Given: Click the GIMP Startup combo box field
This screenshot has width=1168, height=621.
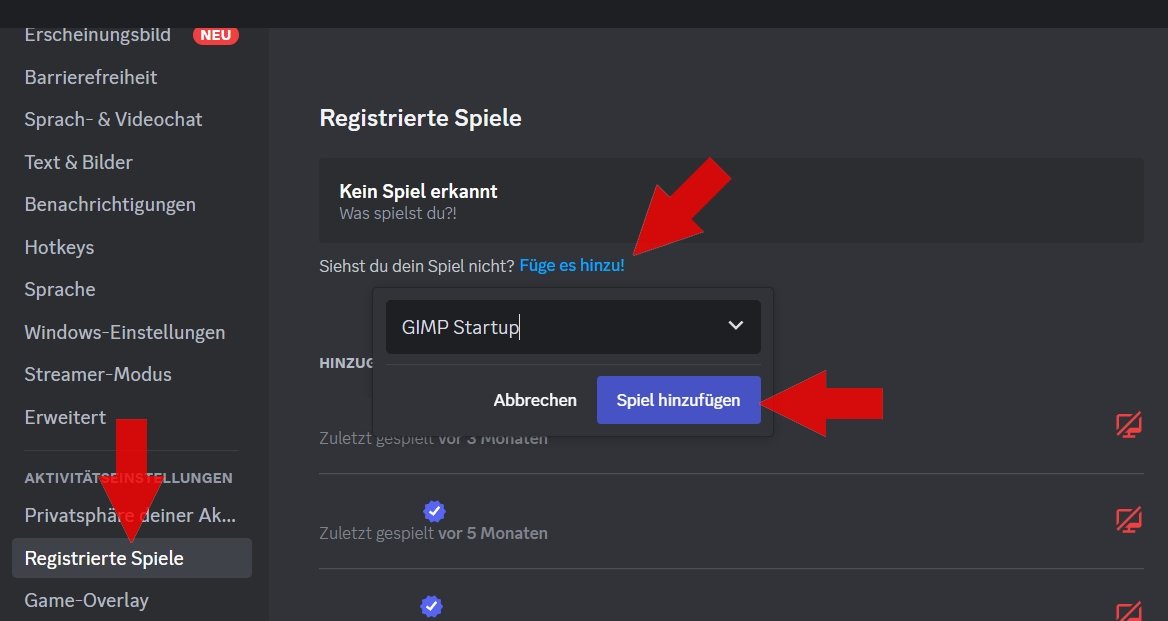Looking at the screenshot, I should click(x=573, y=327).
